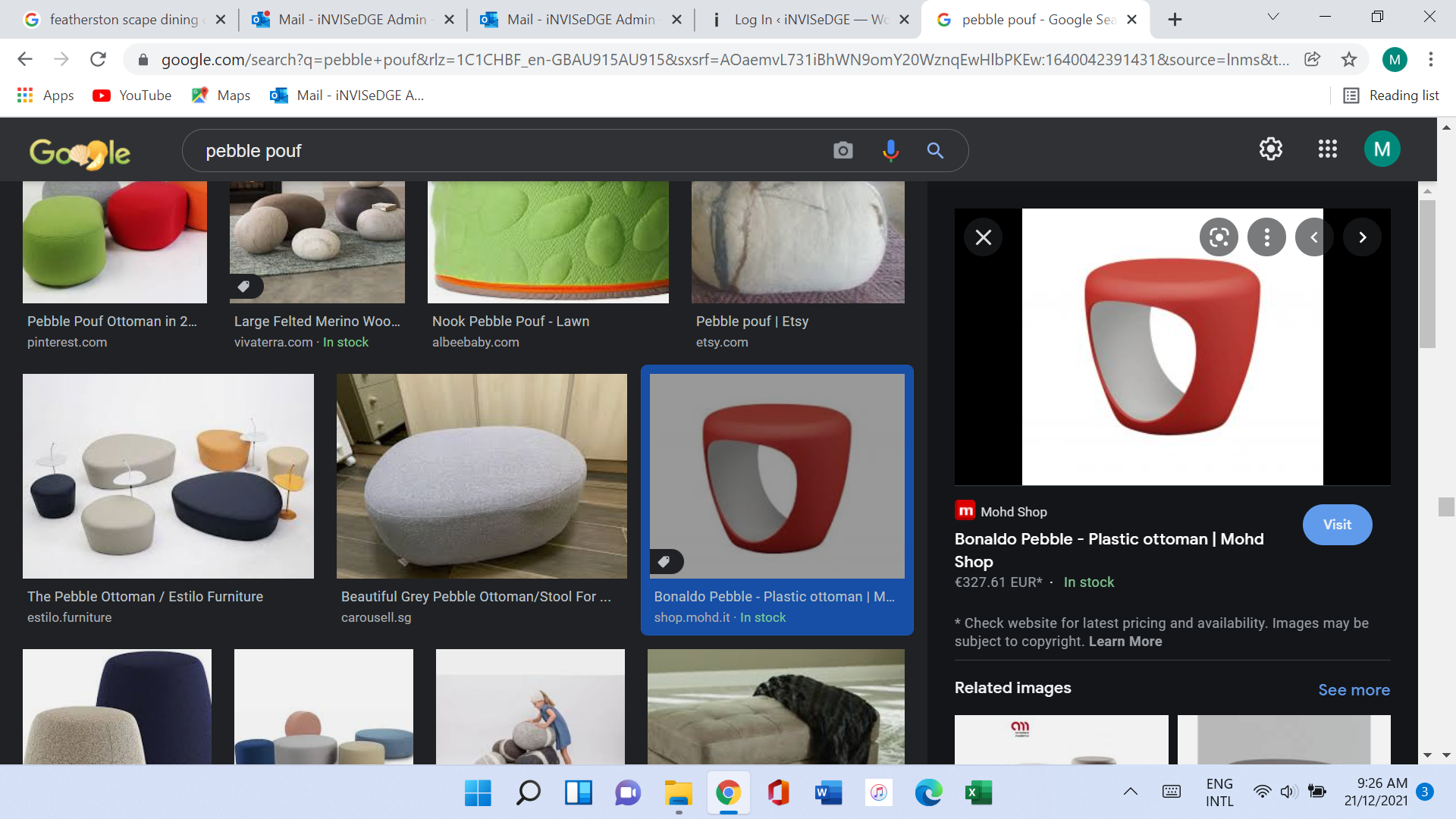This screenshot has height=819, width=1456.
Task: Click the Visit button for Mohd Shop
Action: pos(1337,525)
